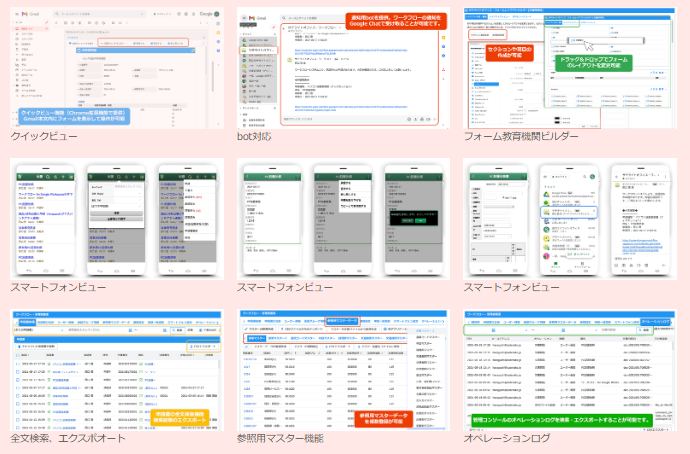
Task: Open the 全文検索、エクスポート screenshot thumbnail
Action: 115,367
